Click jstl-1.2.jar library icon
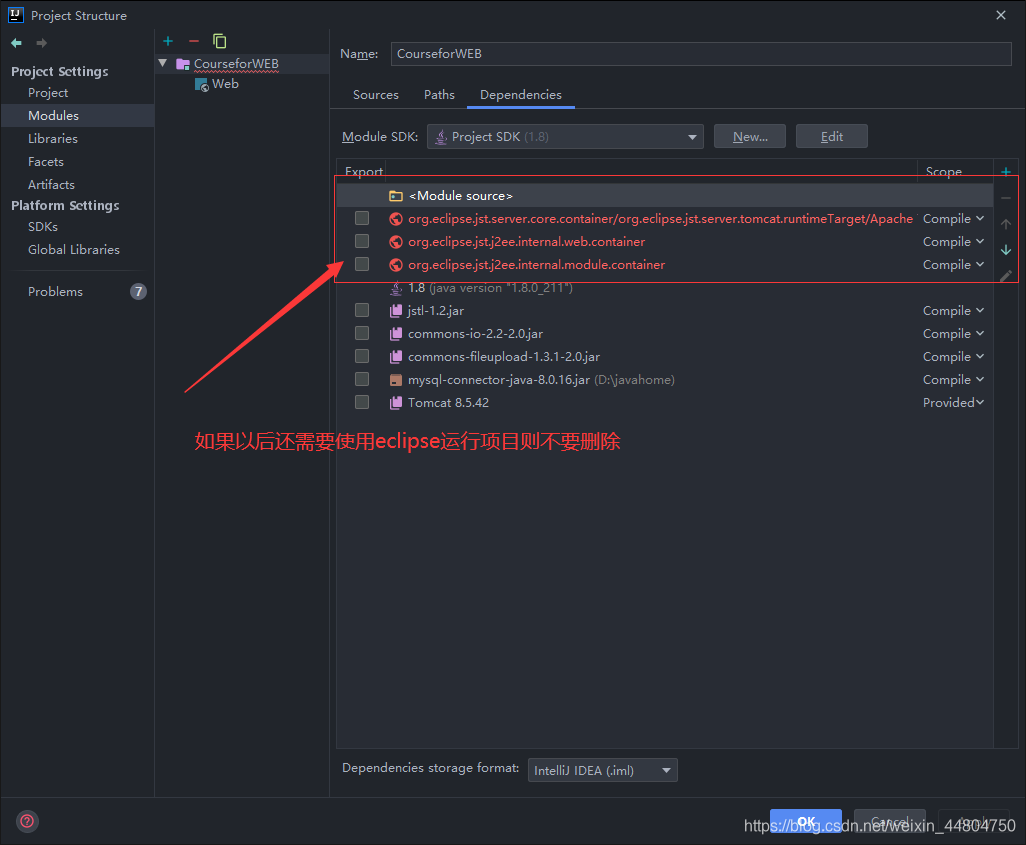The width and height of the screenshot is (1026, 845). [396, 311]
